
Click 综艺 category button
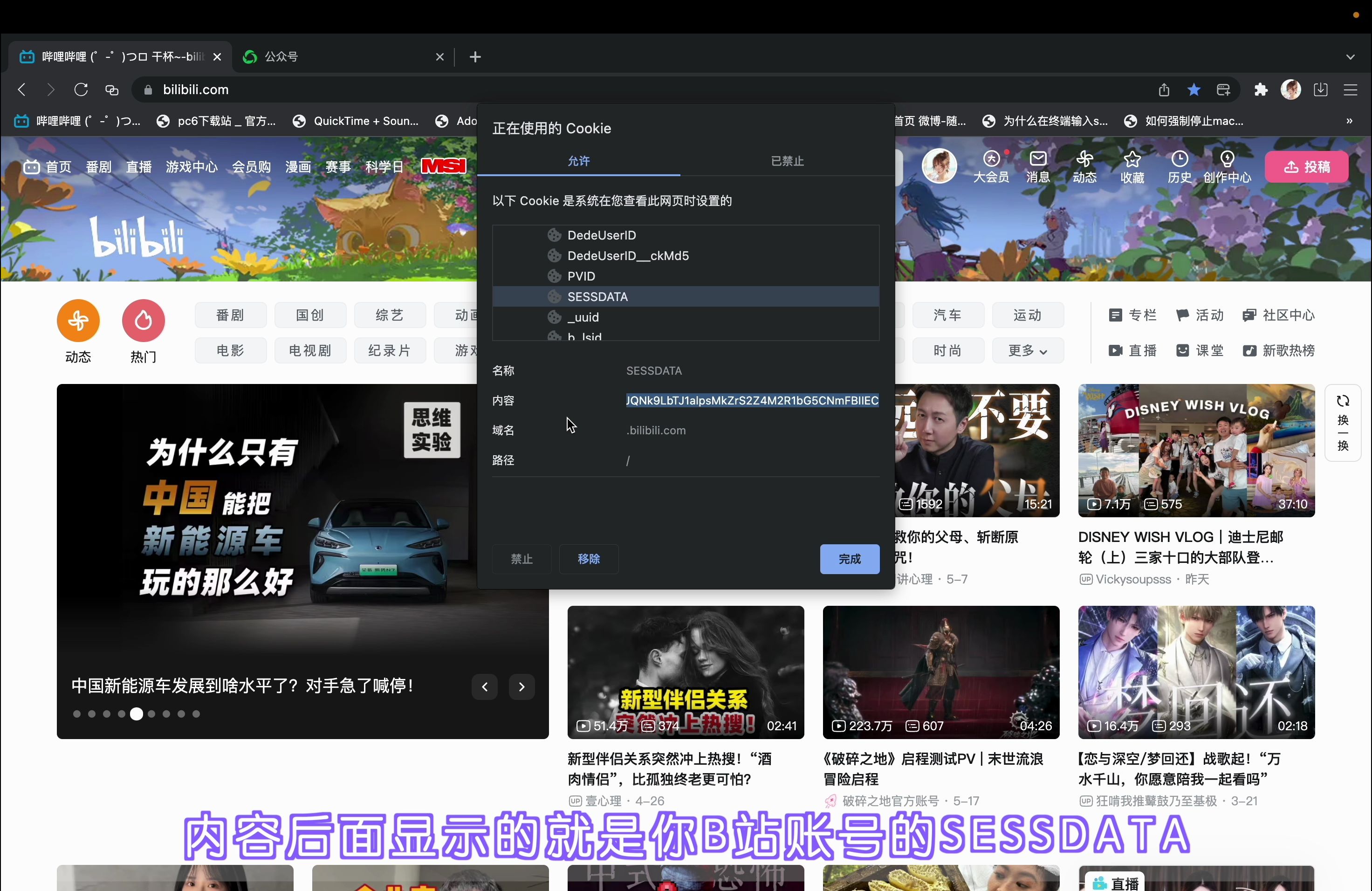(x=390, y=315)
